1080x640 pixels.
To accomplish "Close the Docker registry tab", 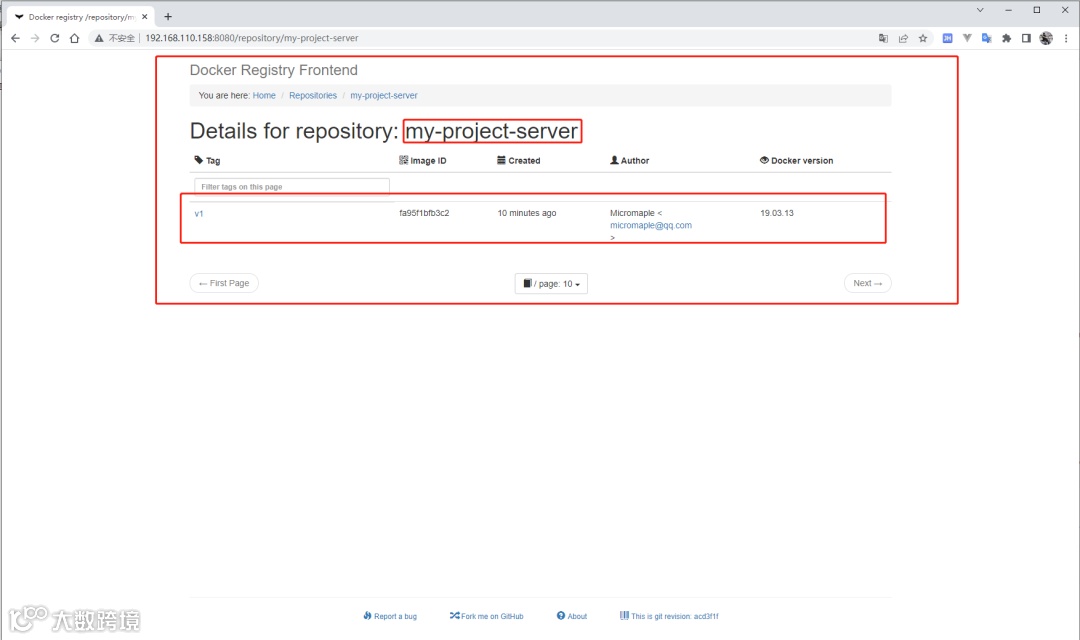I will 145,17.
